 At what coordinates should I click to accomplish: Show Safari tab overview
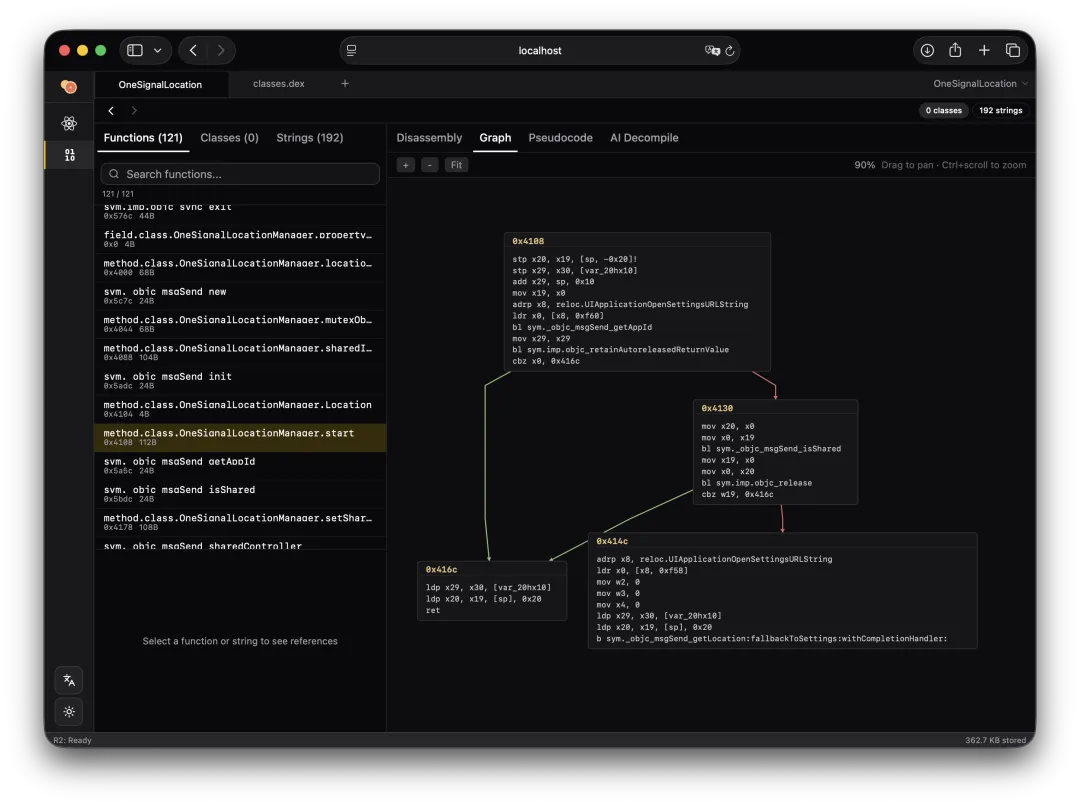[1012, 50]
